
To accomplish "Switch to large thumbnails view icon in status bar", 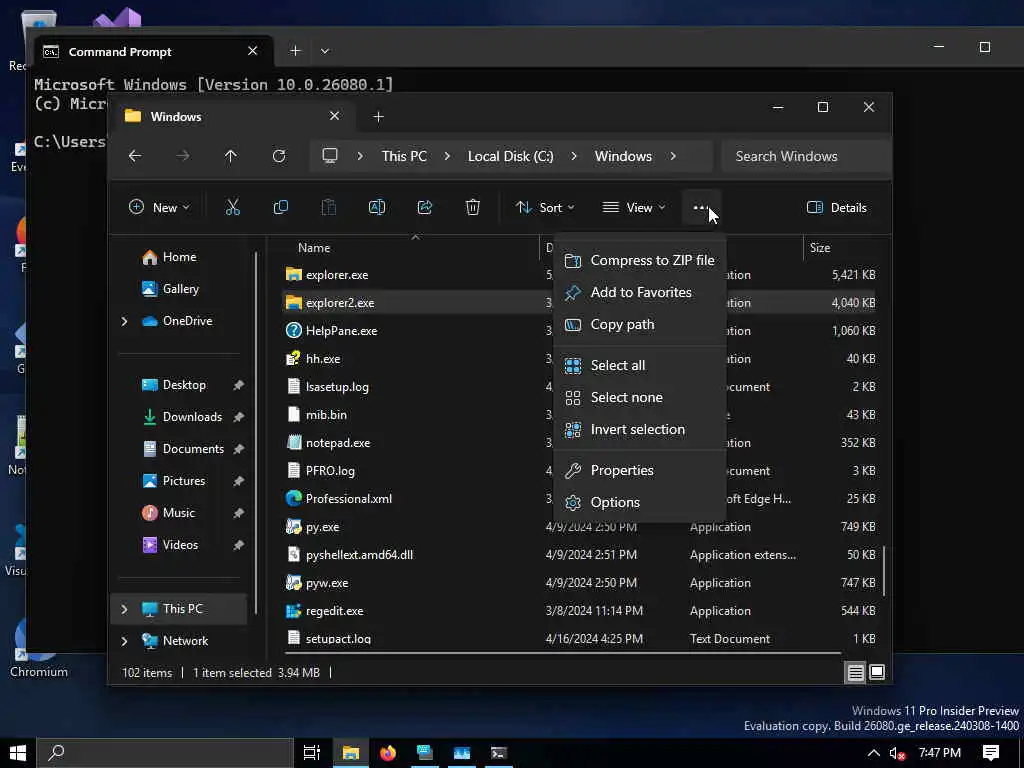I will [x=877, y=673].
